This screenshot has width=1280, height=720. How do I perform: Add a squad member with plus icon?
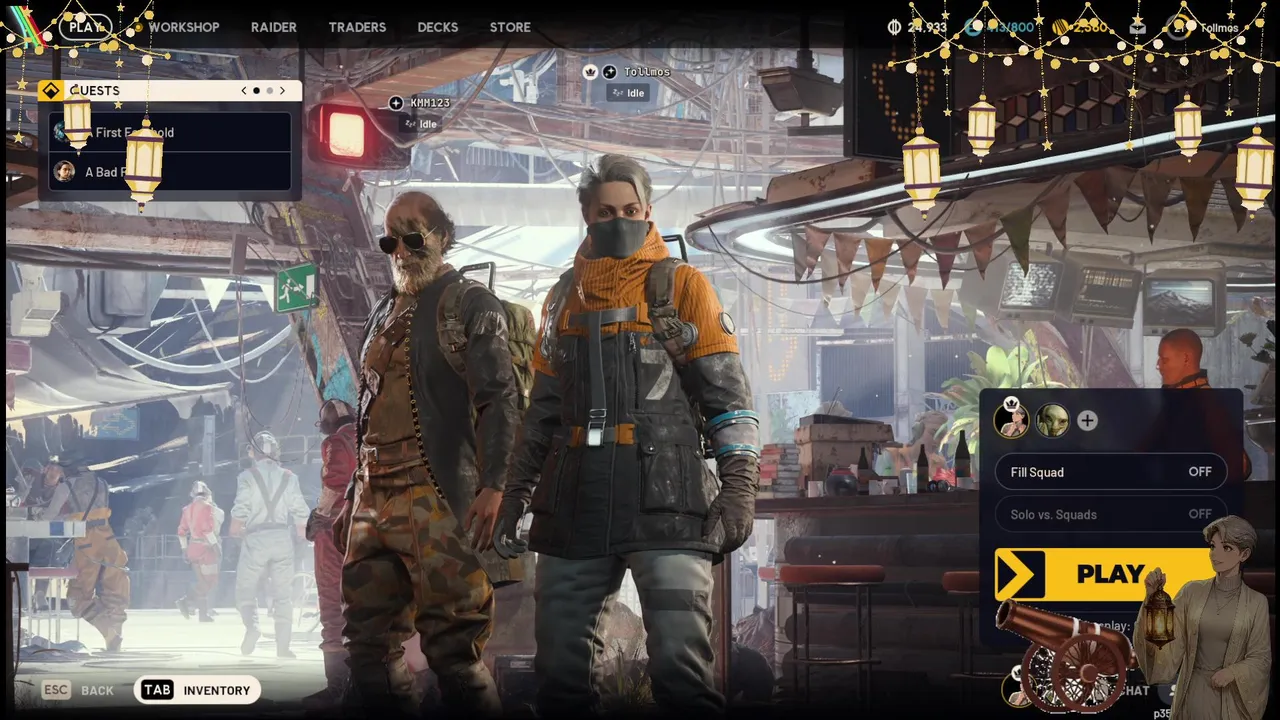point(1087,421)
